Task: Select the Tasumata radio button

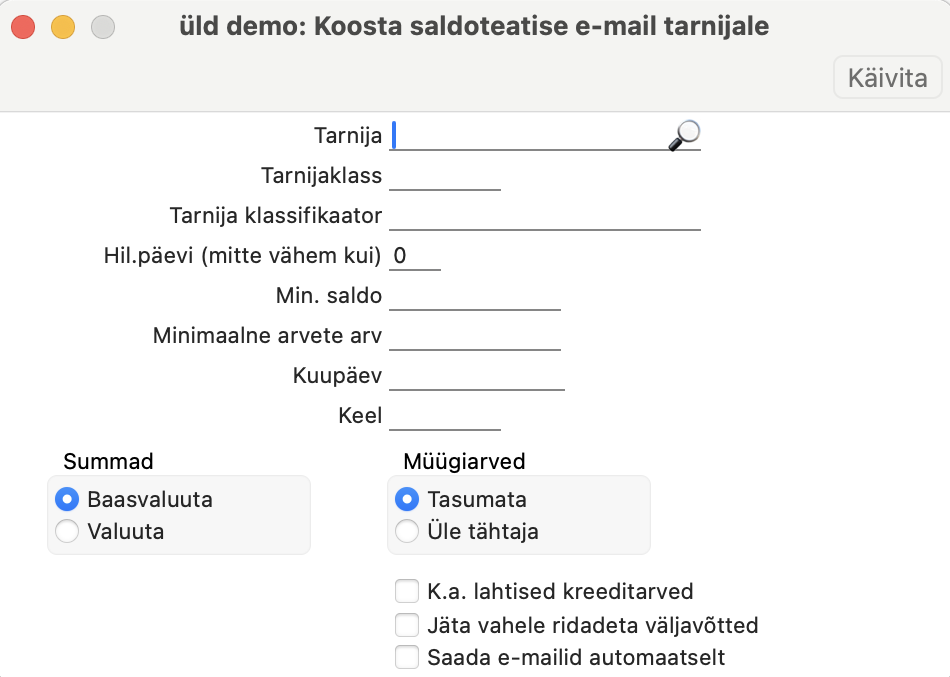Action: pos(408,499)
